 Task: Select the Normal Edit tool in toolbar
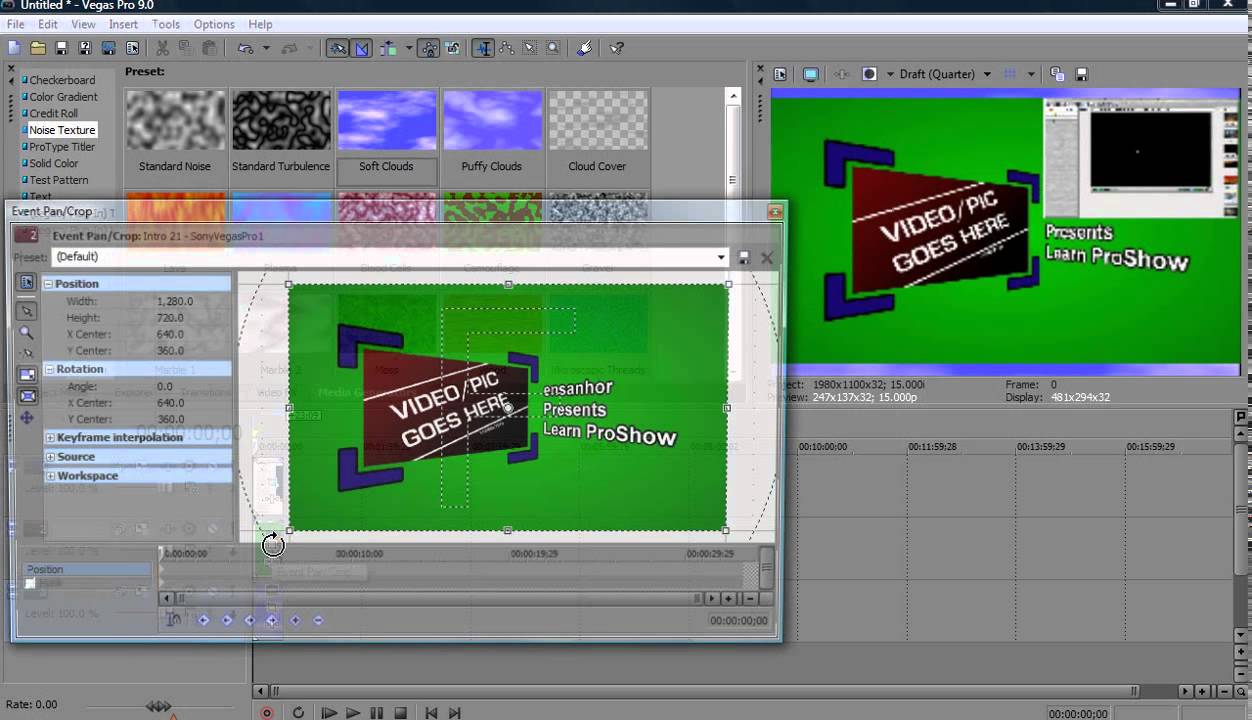(x=483, y=48)
